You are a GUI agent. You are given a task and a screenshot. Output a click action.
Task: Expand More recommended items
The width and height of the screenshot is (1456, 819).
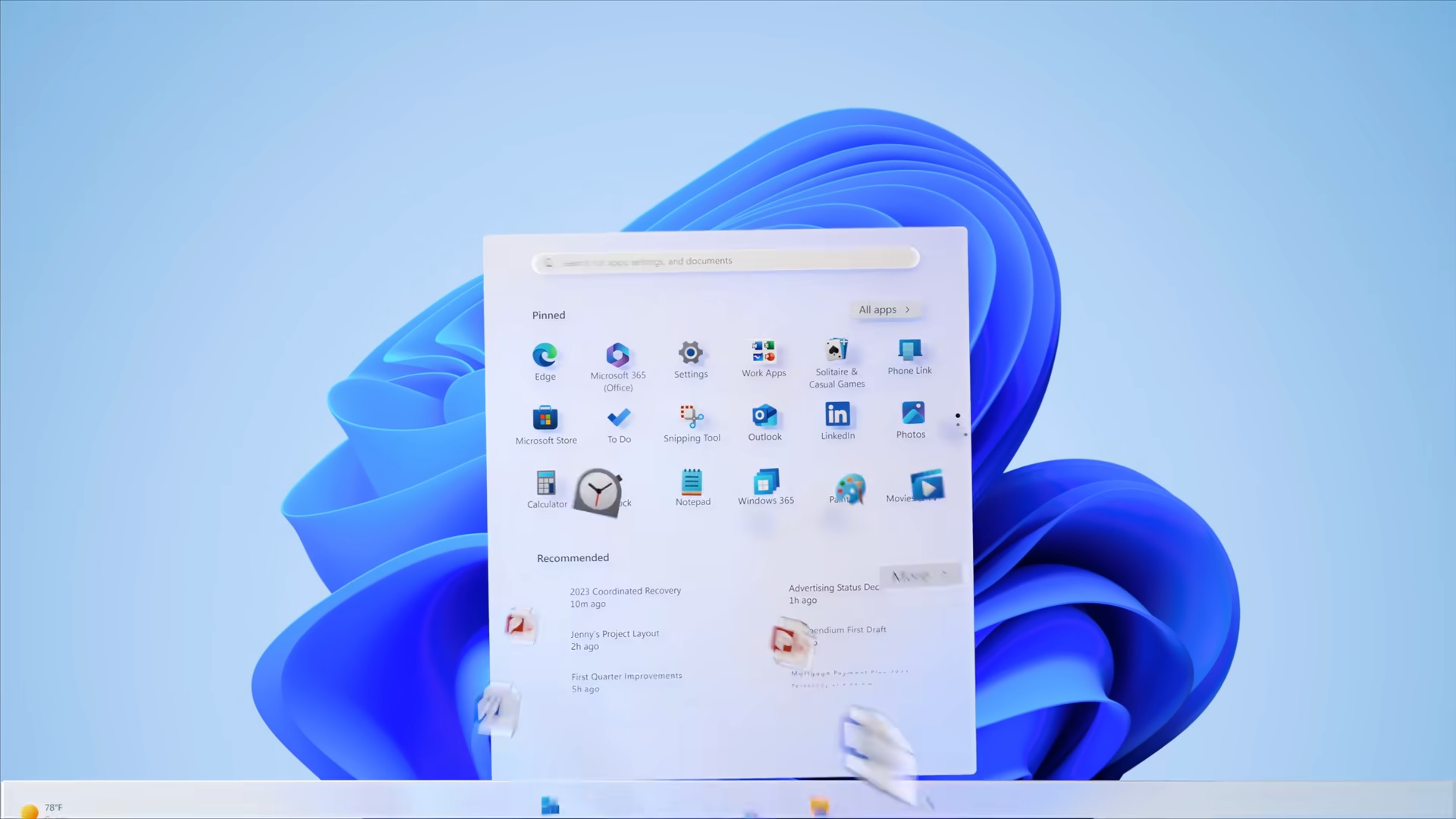(x=919, y=575)
